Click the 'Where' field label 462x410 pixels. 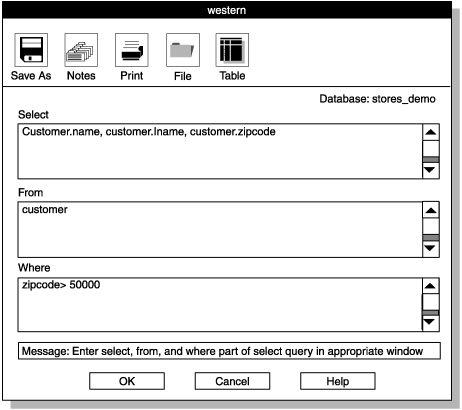pyautogui.click(x=34, y=267)
